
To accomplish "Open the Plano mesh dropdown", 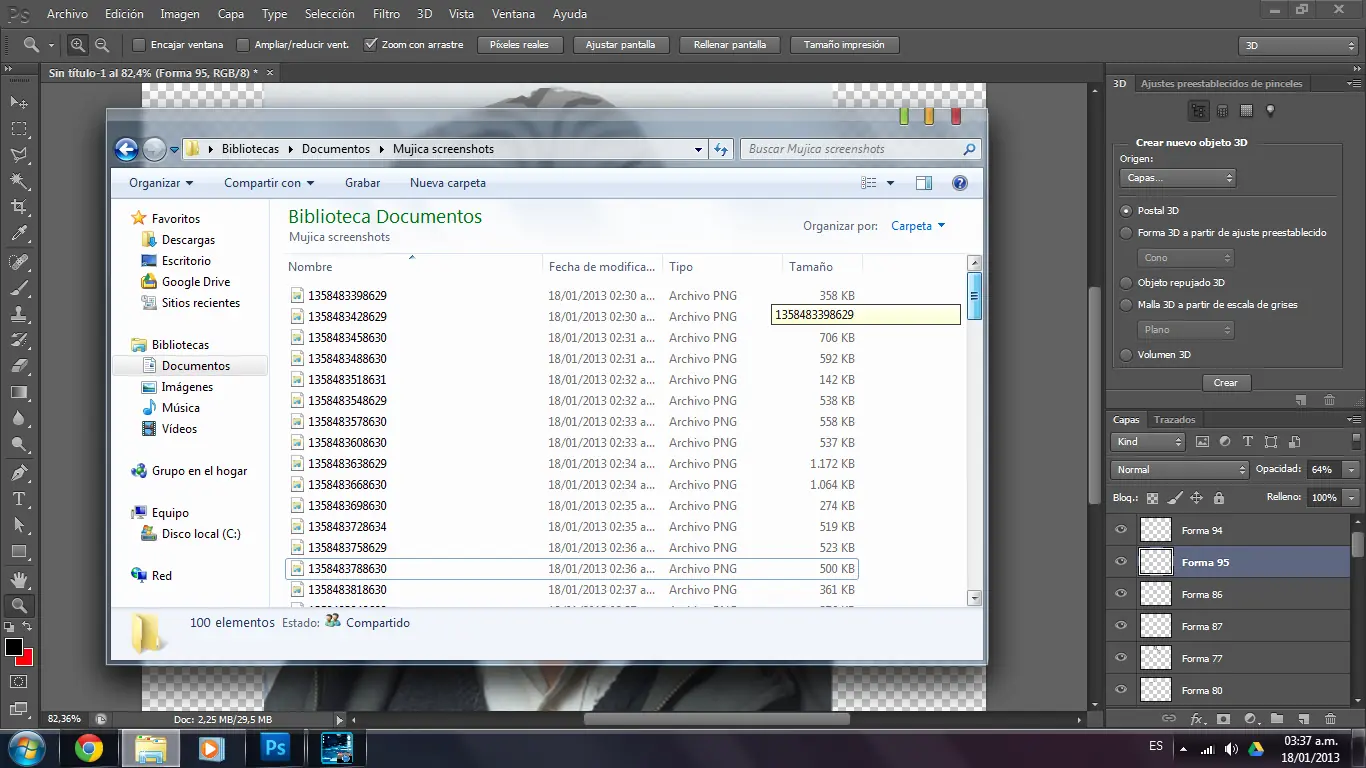I will point(1186,330).
